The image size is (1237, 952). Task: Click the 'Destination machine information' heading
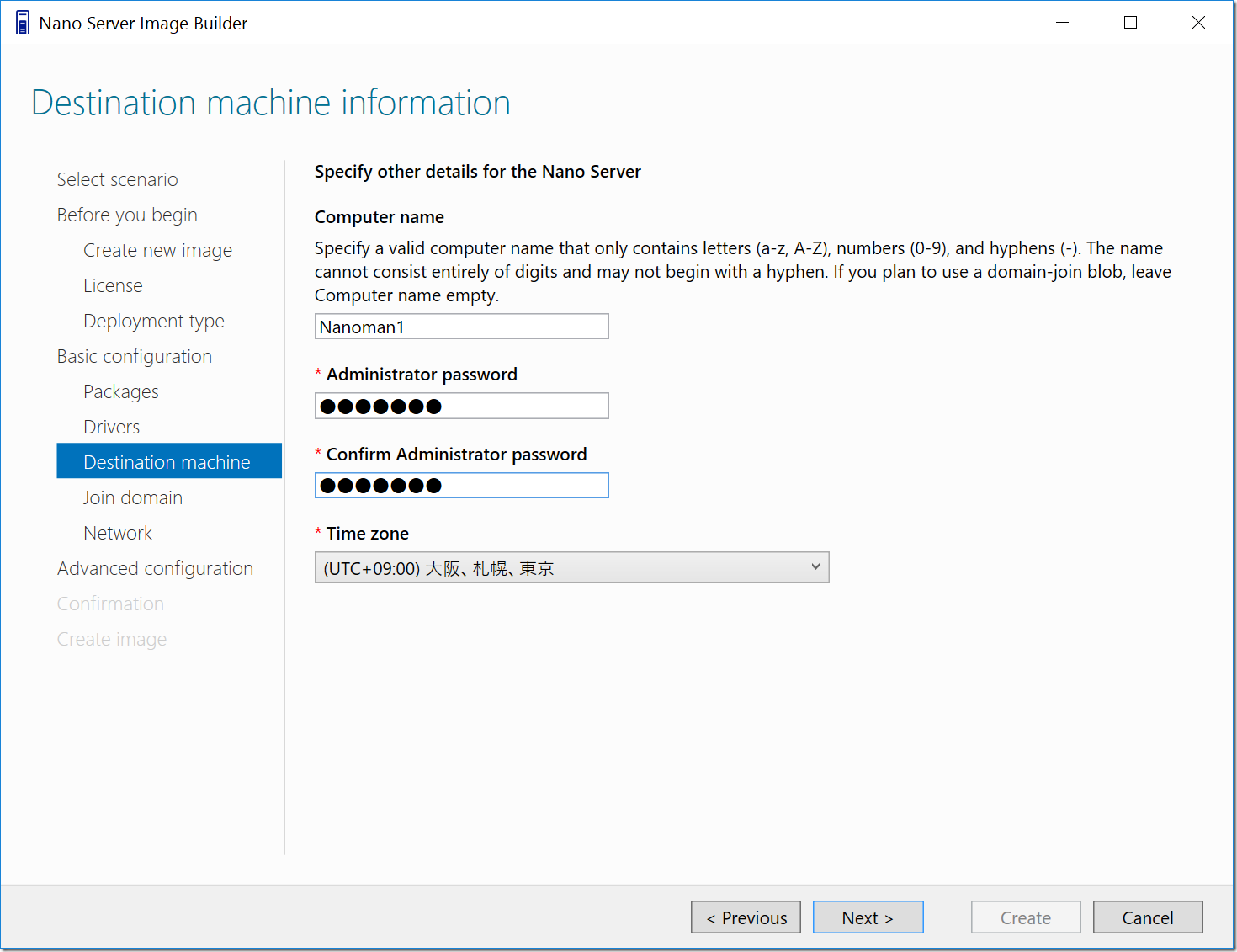click(x=271, y=103)
